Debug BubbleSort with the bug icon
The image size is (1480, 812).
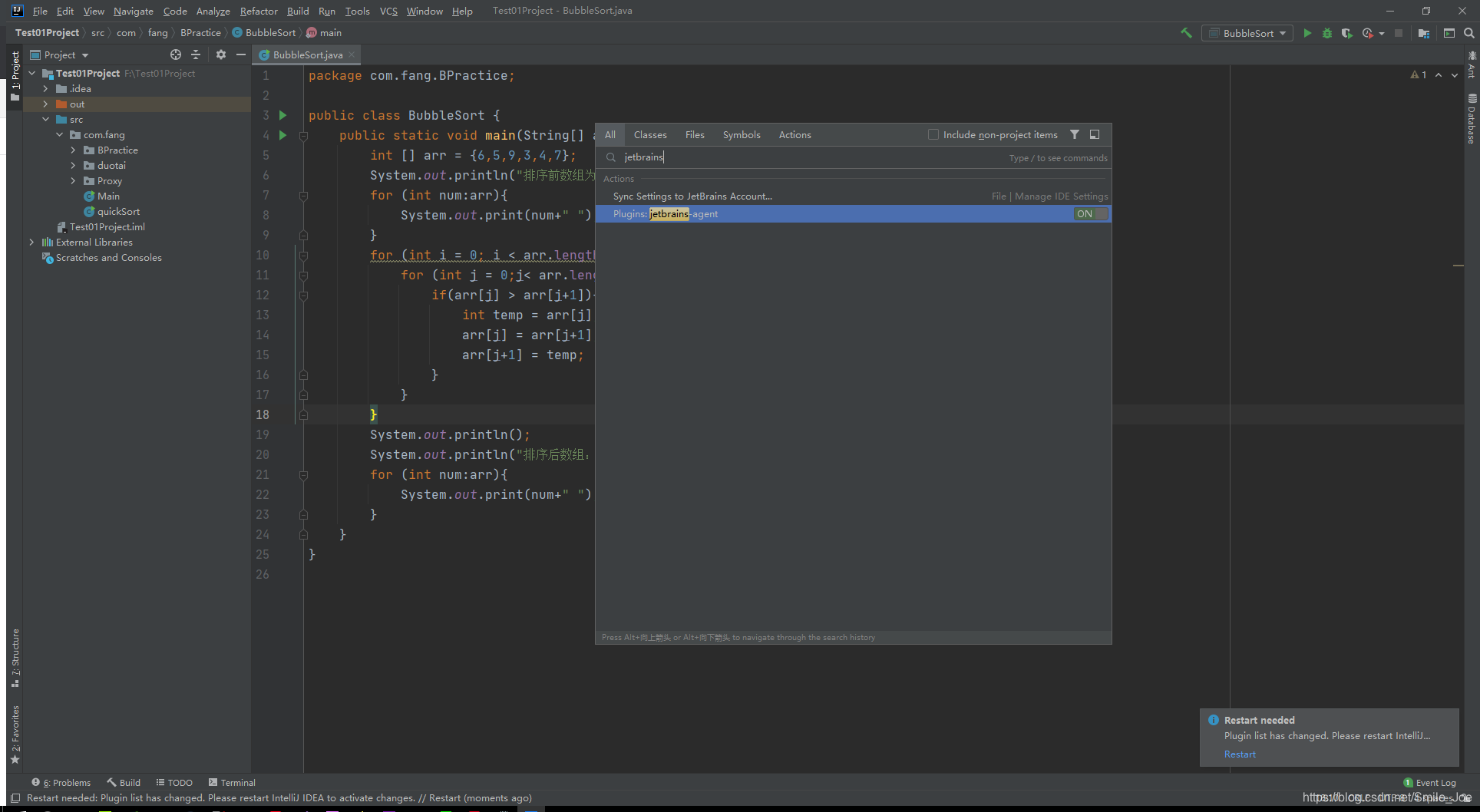[1327, 33]
